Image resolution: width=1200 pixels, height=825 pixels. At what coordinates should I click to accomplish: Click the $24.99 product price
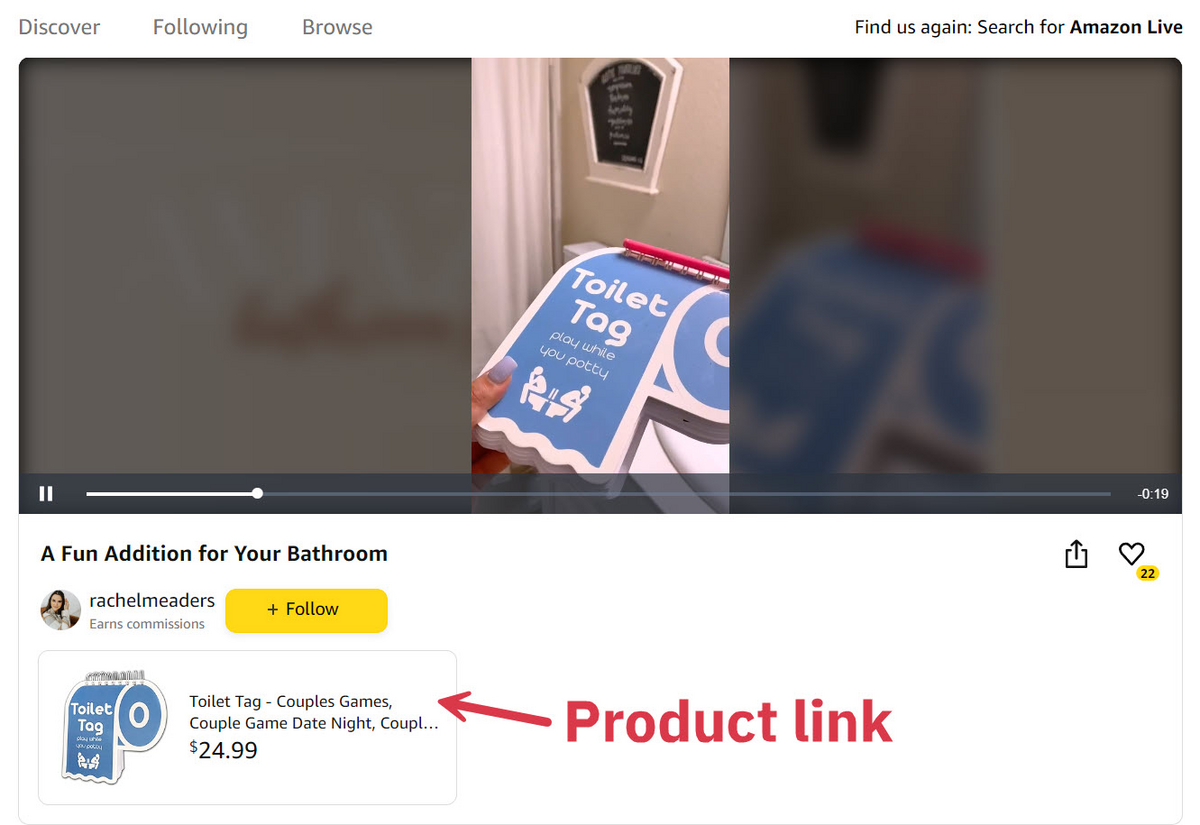(223, 749)
